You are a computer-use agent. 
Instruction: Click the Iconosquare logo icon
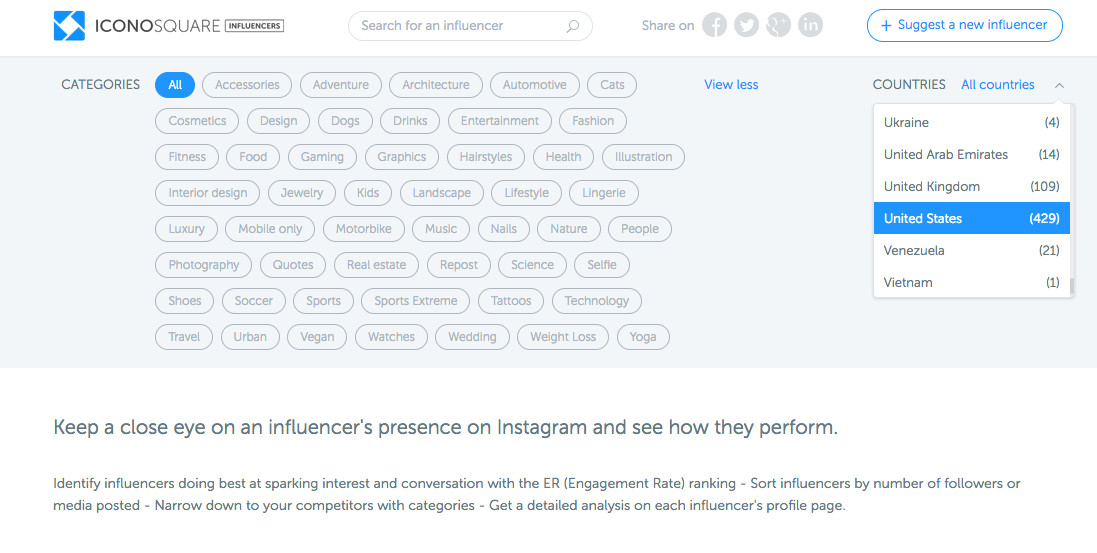[x=69, y=26]
